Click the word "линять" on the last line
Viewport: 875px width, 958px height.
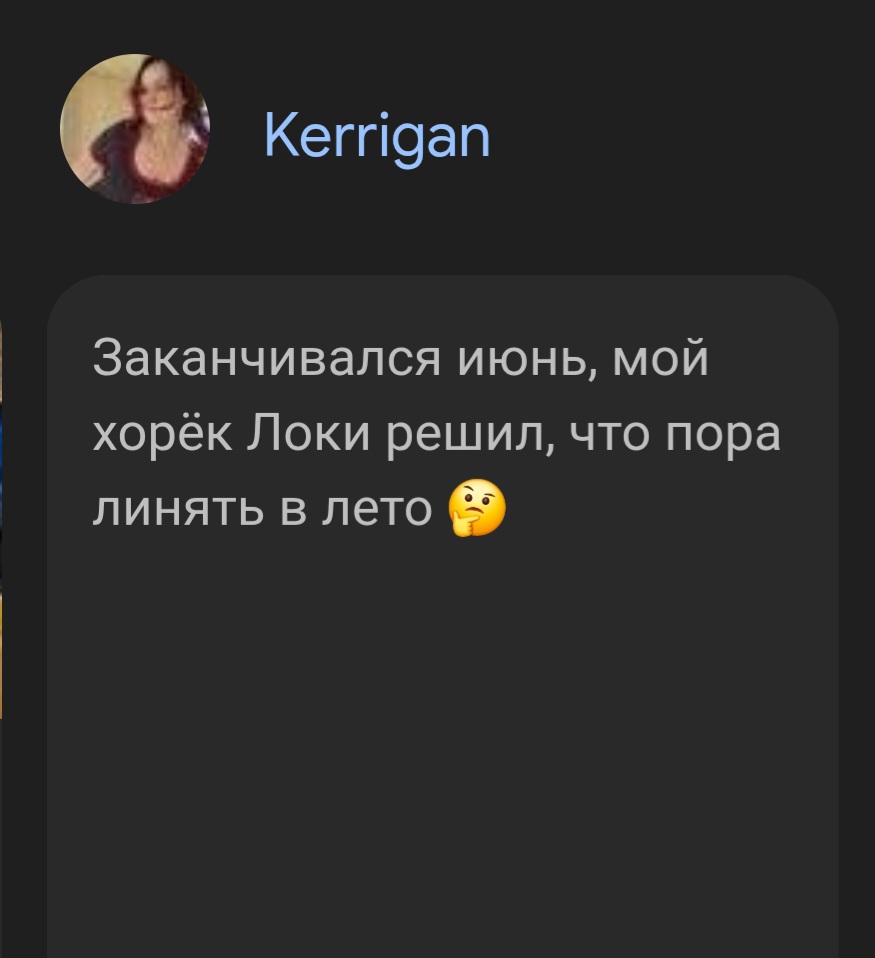pos(178,510)
